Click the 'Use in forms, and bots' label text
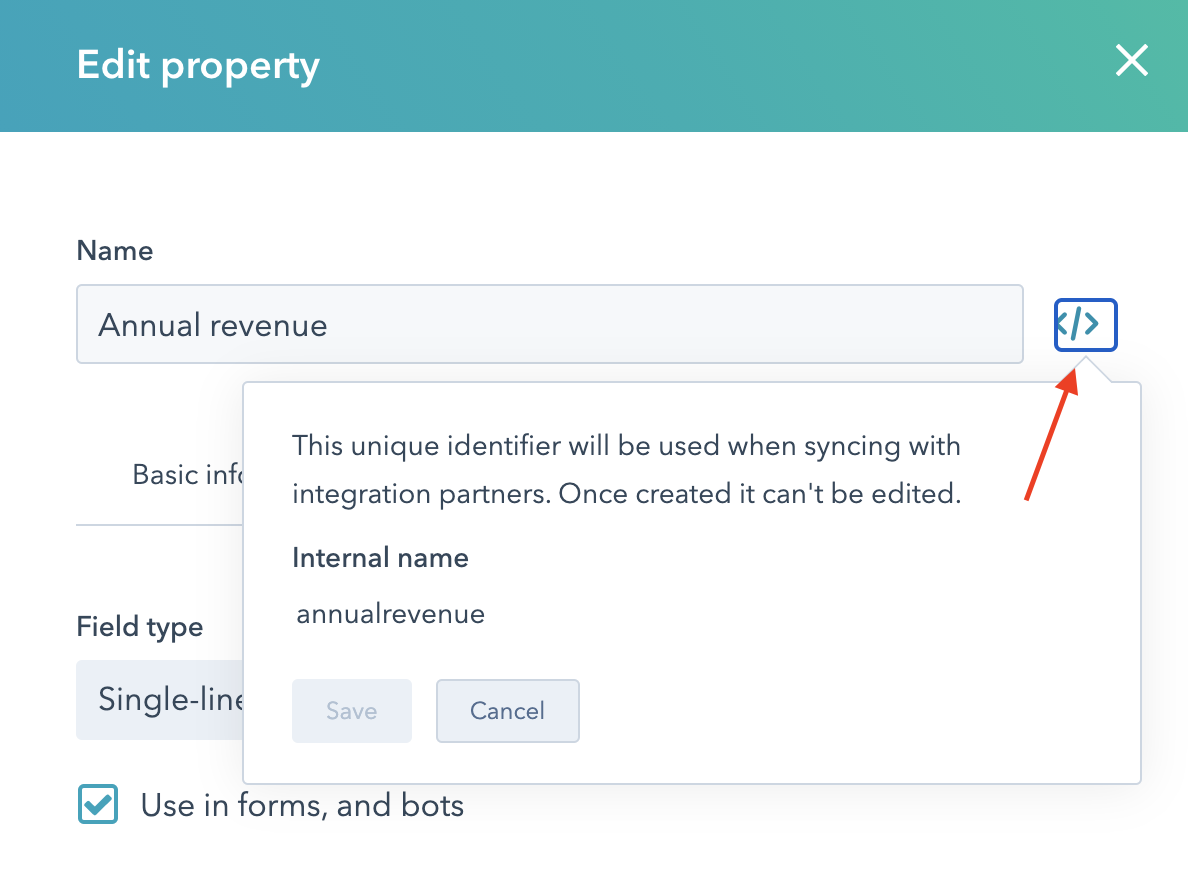The image size is (1188, 882). [x=302, y=805]
